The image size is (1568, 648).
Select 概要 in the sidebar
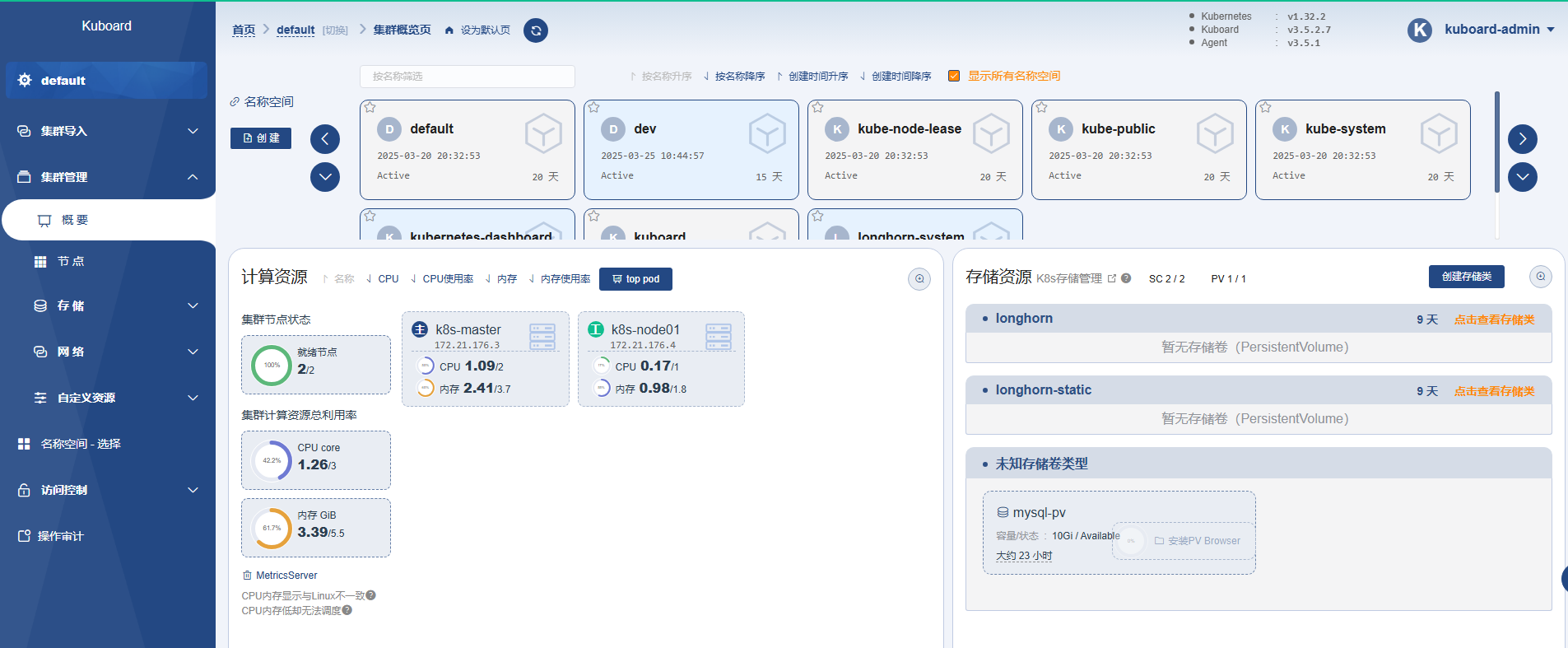[108, 220]
